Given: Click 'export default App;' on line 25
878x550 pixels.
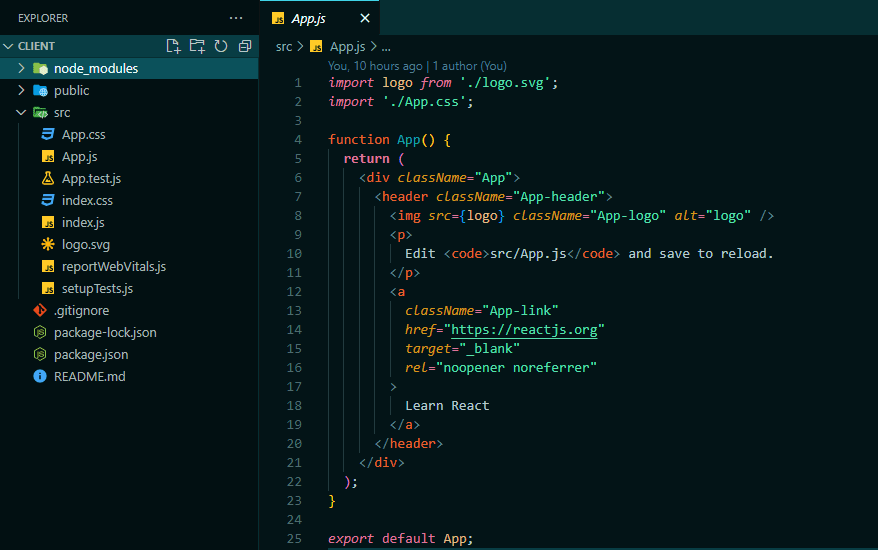Looking at the screenshot, I should 400,538.
